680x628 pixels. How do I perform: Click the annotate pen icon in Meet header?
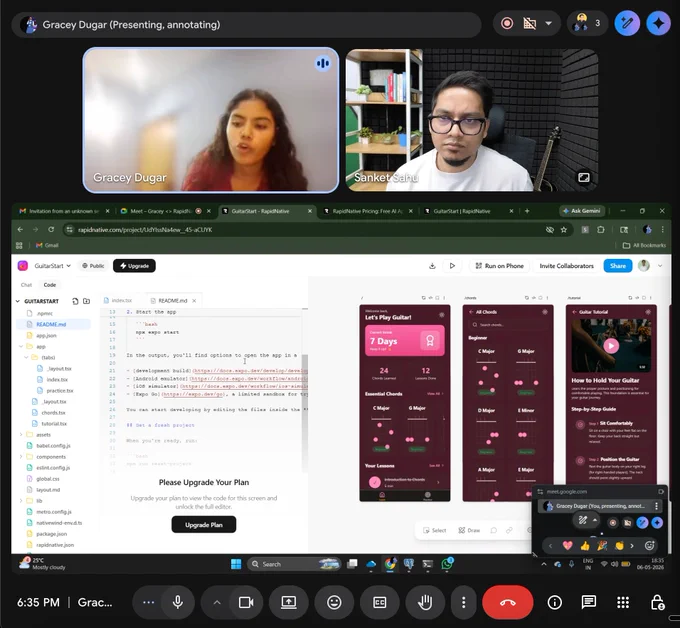[627, 23]
